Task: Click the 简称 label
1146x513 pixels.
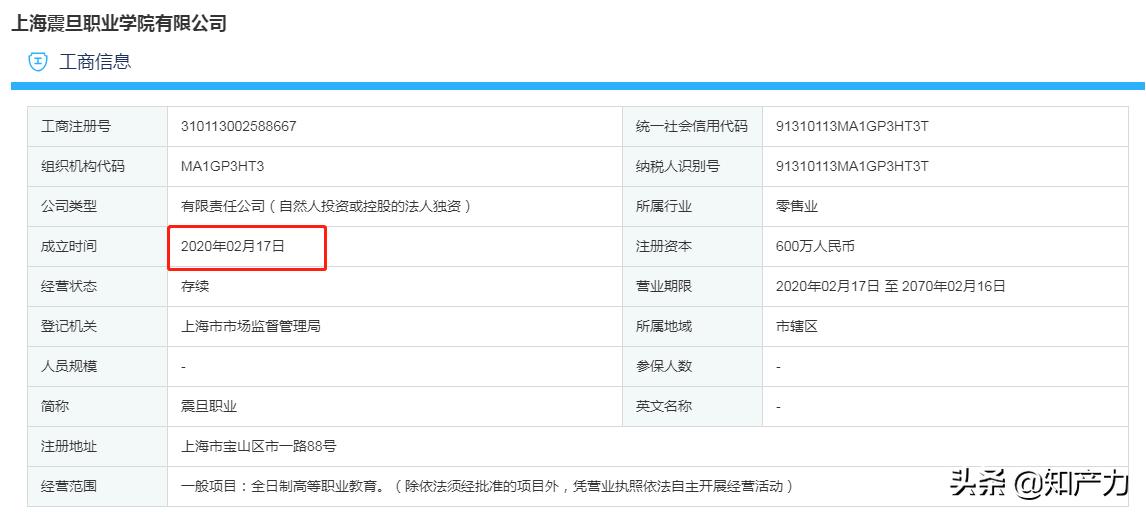Action: tap(55, 407)
